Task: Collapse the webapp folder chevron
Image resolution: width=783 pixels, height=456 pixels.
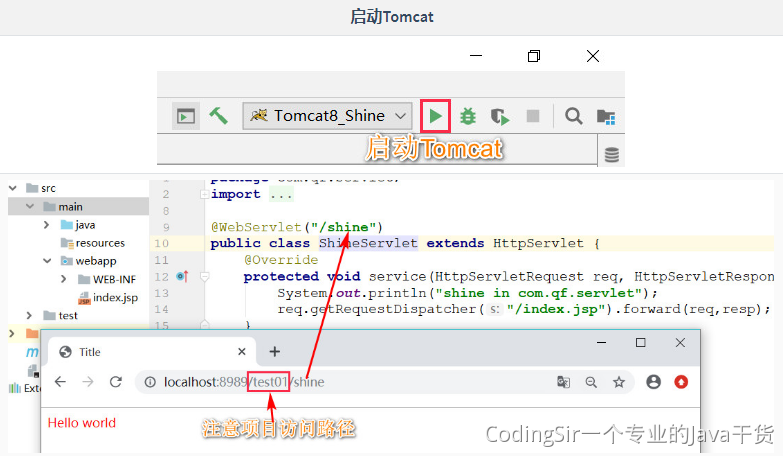Action: tap(47, 261)
